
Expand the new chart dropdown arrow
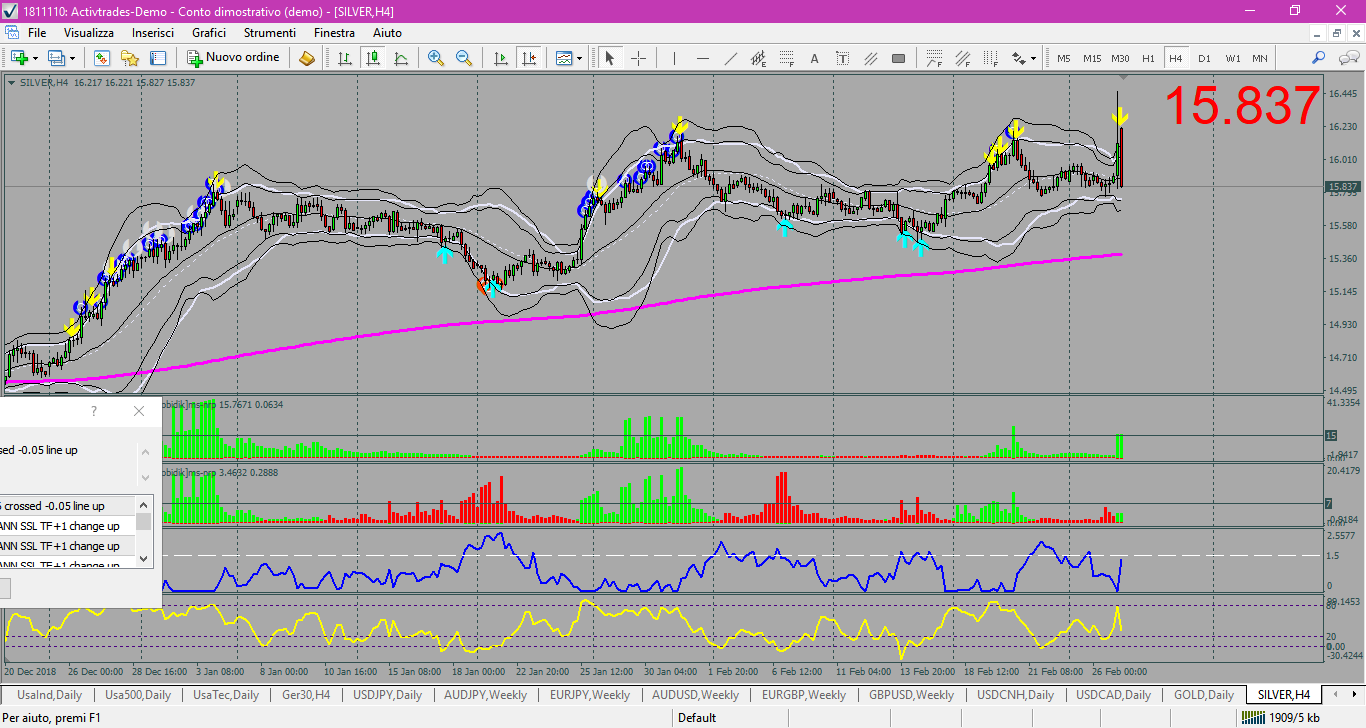pos(35,58)
